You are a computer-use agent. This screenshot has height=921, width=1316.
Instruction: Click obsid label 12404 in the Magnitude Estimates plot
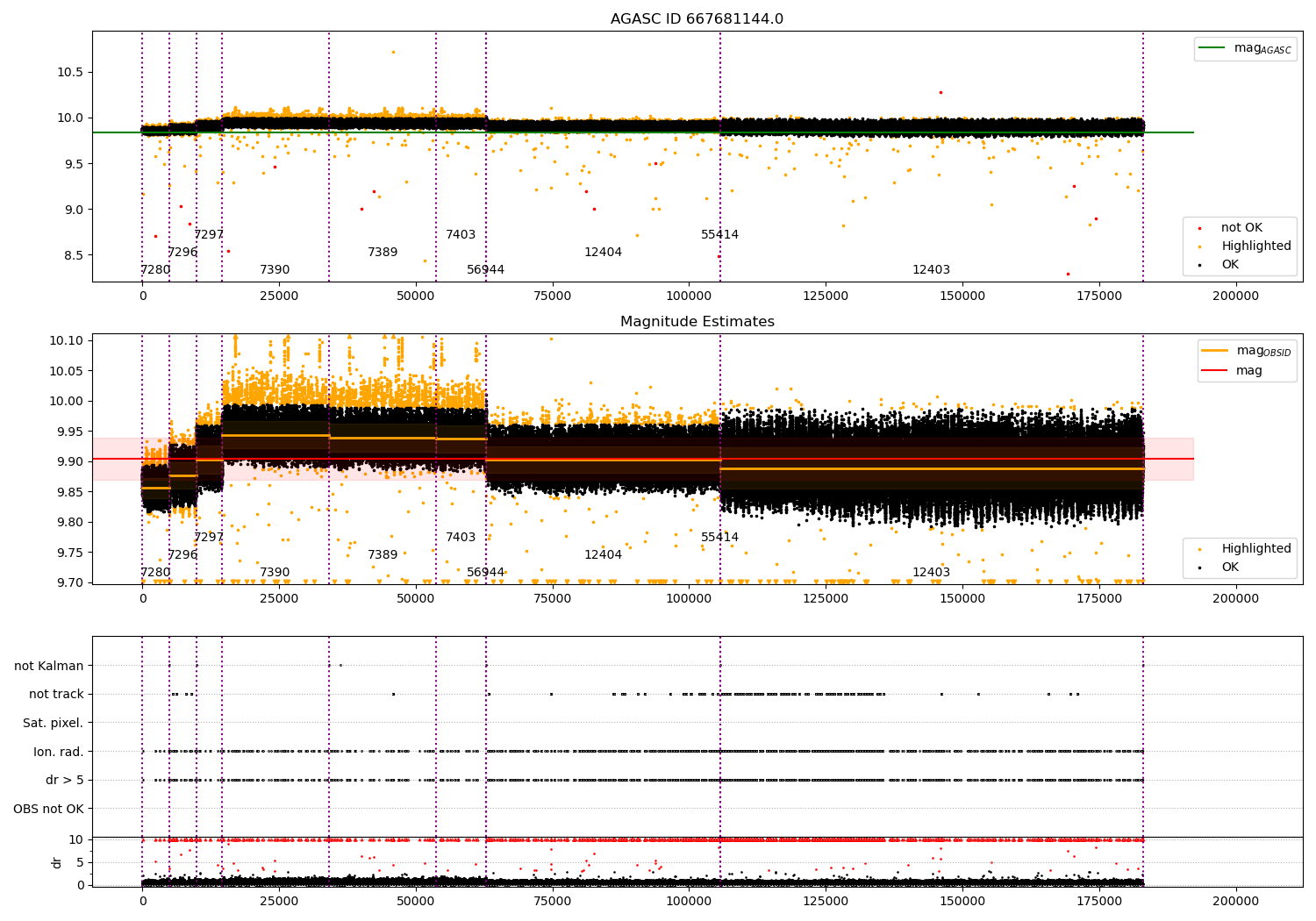coord(604,555)
